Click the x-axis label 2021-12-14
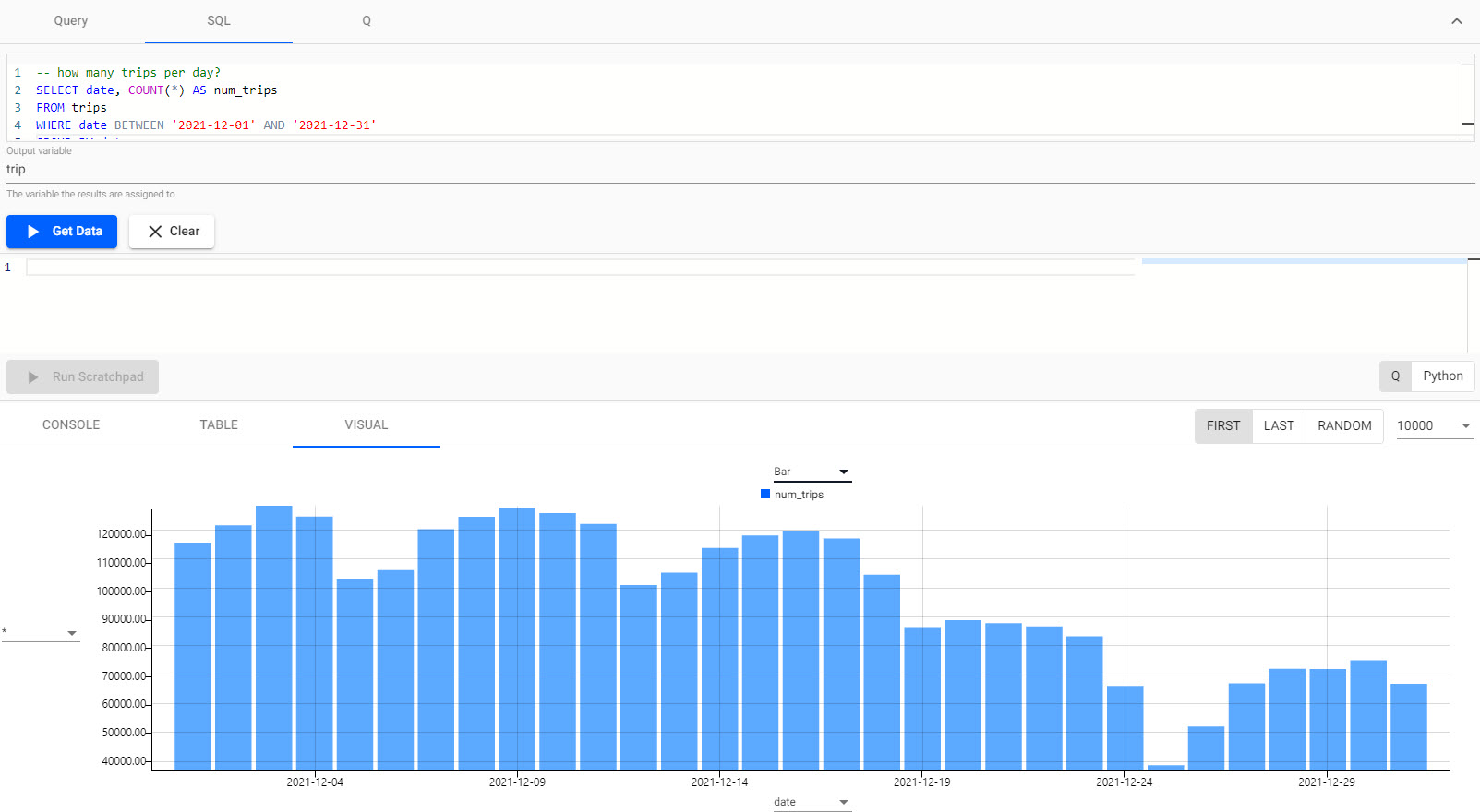This screenshot has width=1480, height=812. (x=719, y=782)
